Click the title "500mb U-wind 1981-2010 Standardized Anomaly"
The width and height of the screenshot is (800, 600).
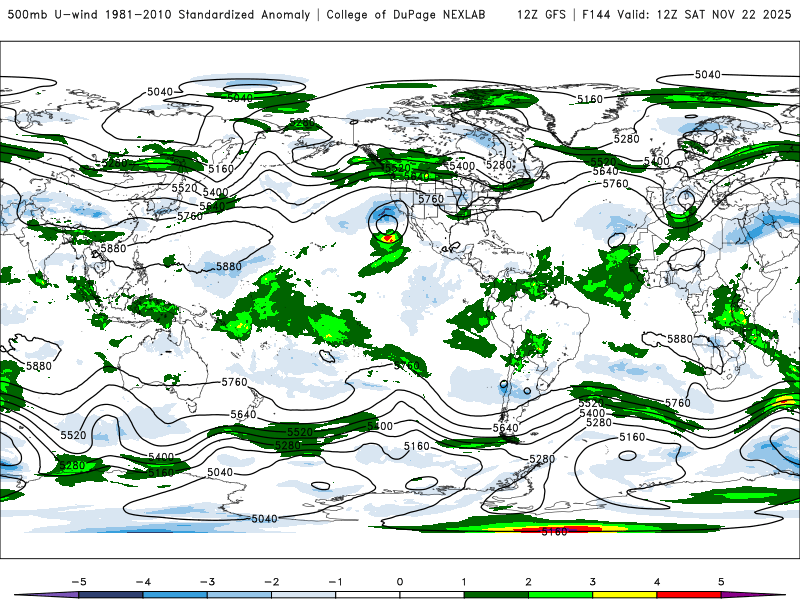(159, 14)
